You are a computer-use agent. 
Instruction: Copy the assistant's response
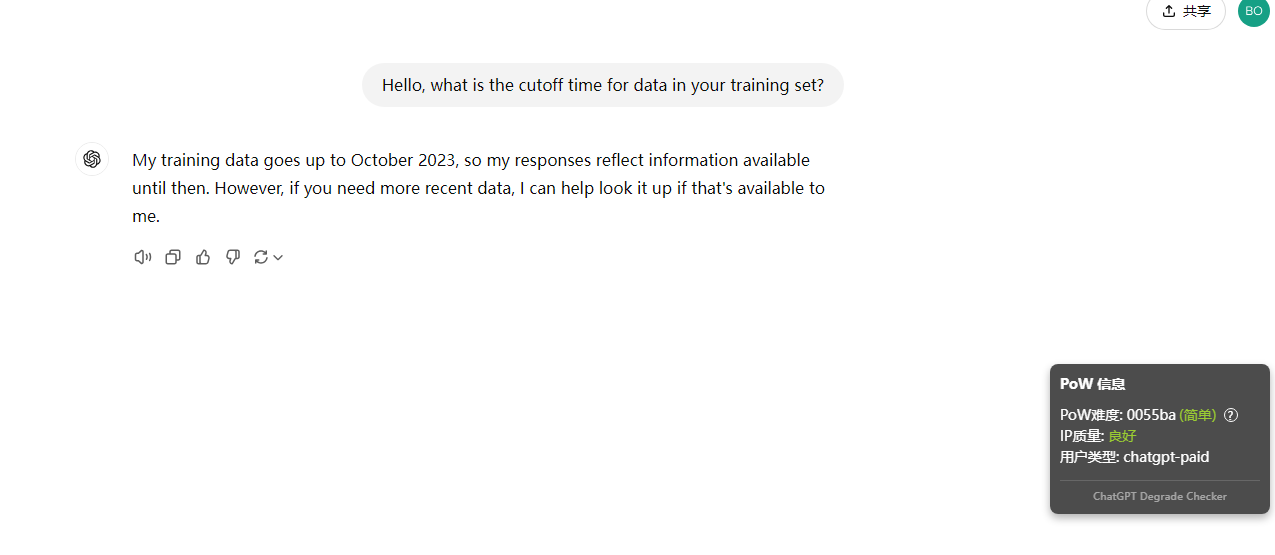point(173,257)
